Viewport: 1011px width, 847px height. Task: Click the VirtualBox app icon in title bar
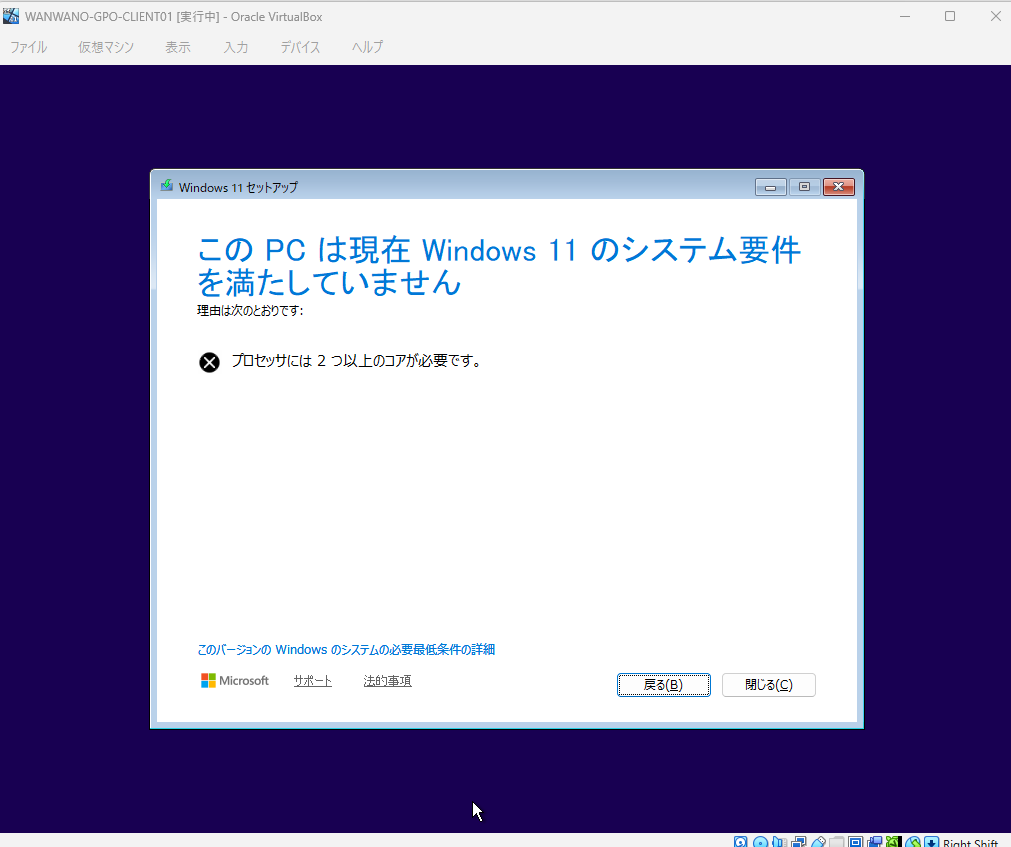[x=11, y=16]
